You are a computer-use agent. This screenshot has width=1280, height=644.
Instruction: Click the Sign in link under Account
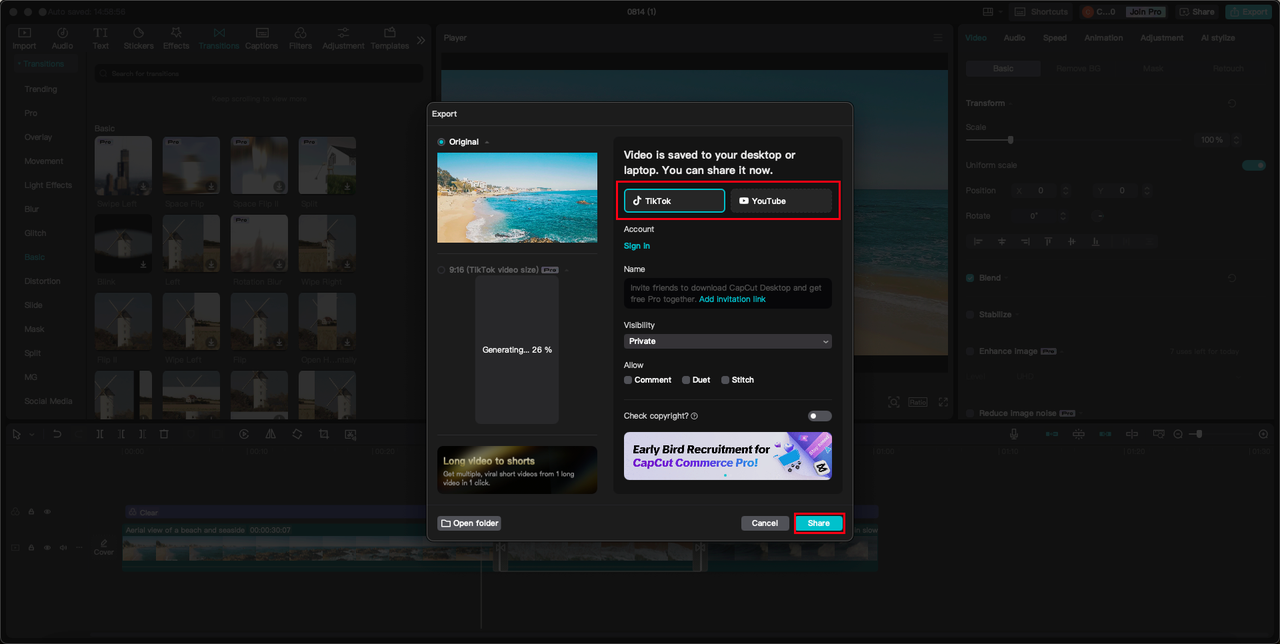pos(637,246)
